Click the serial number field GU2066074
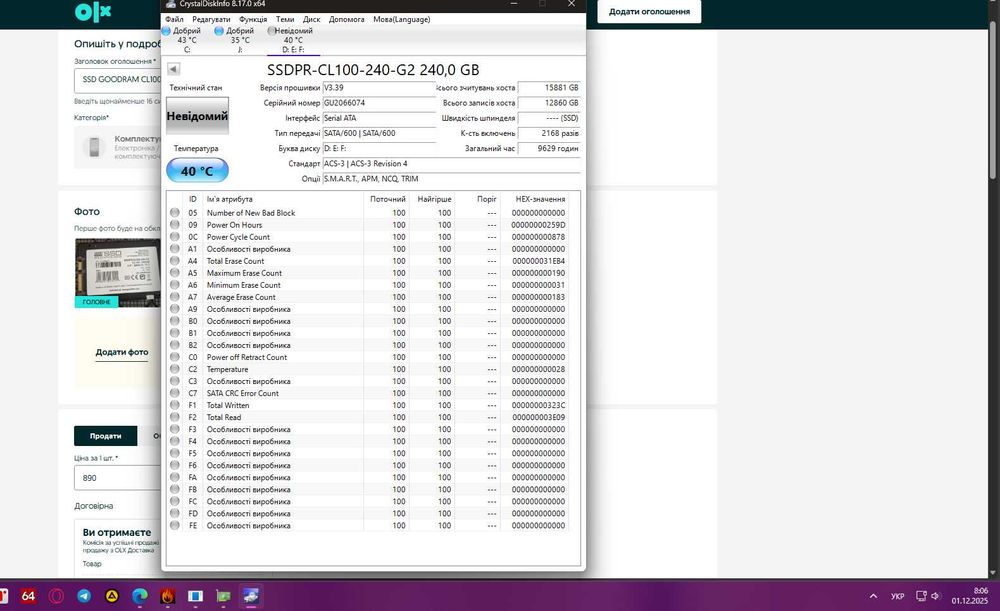This screenshot has width=1000, height=611. coord(379,103)
